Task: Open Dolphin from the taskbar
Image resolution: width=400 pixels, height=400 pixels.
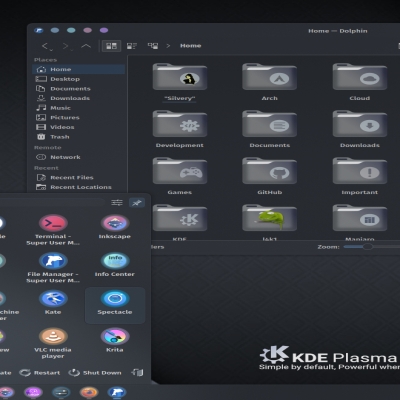Action: pos(117,392)
